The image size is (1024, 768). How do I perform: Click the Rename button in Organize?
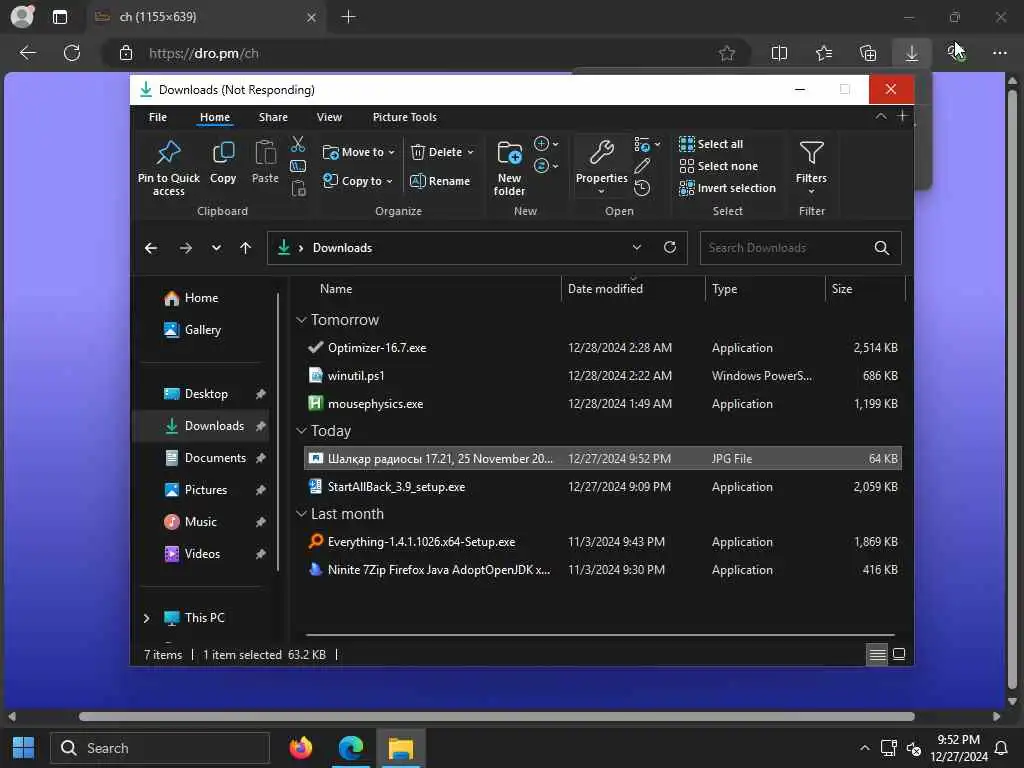click(440, 181)
